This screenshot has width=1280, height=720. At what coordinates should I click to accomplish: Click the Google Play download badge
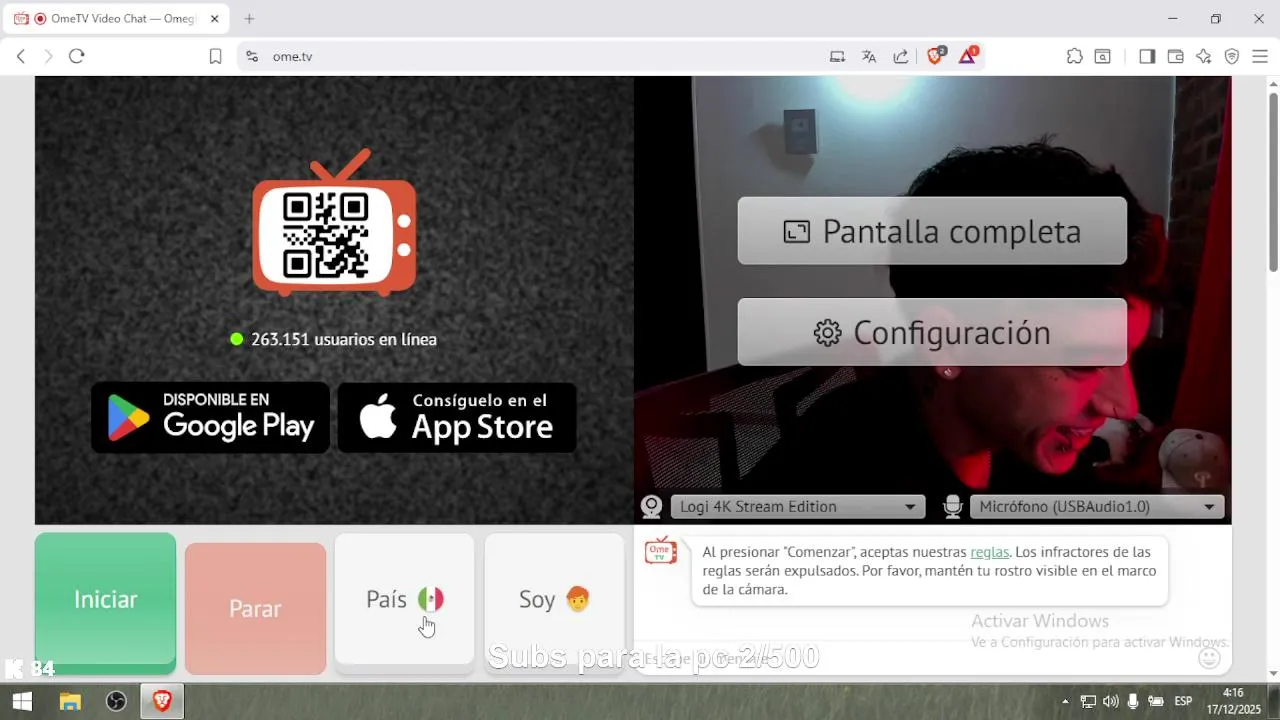[x=210, y=417]
